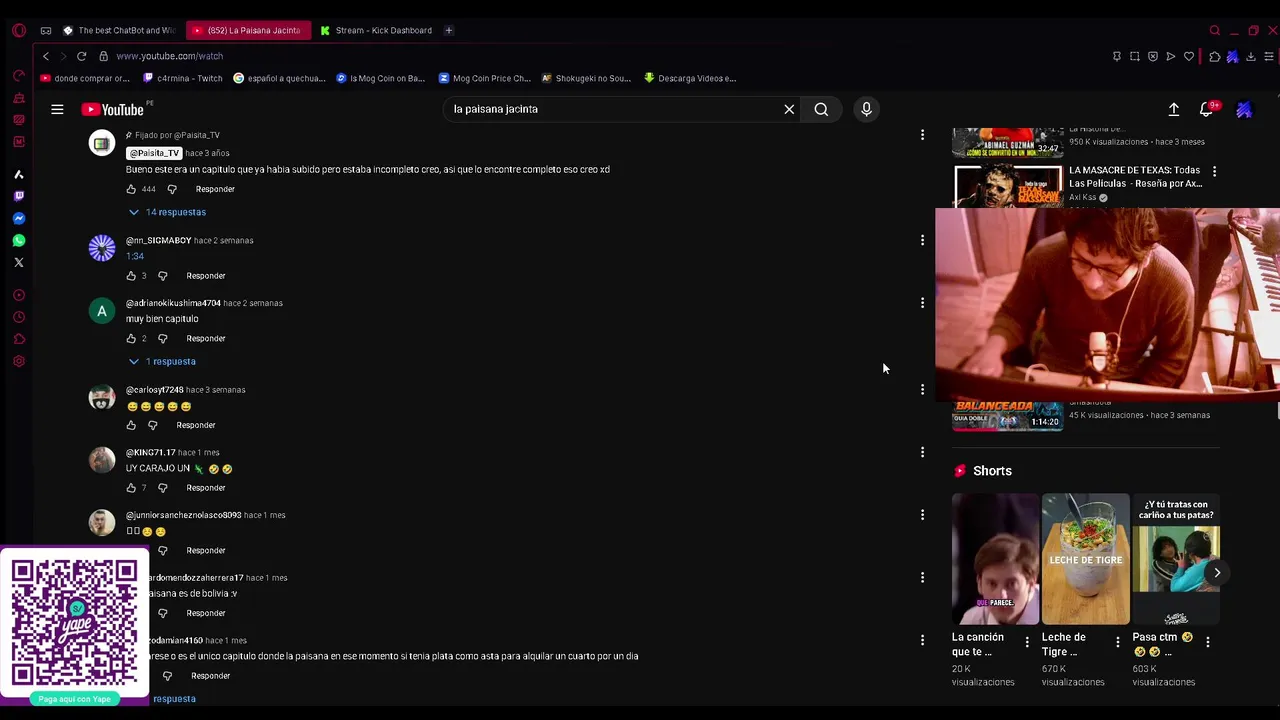Open options for @carlosyt7248 comment

tap(922, 390)
